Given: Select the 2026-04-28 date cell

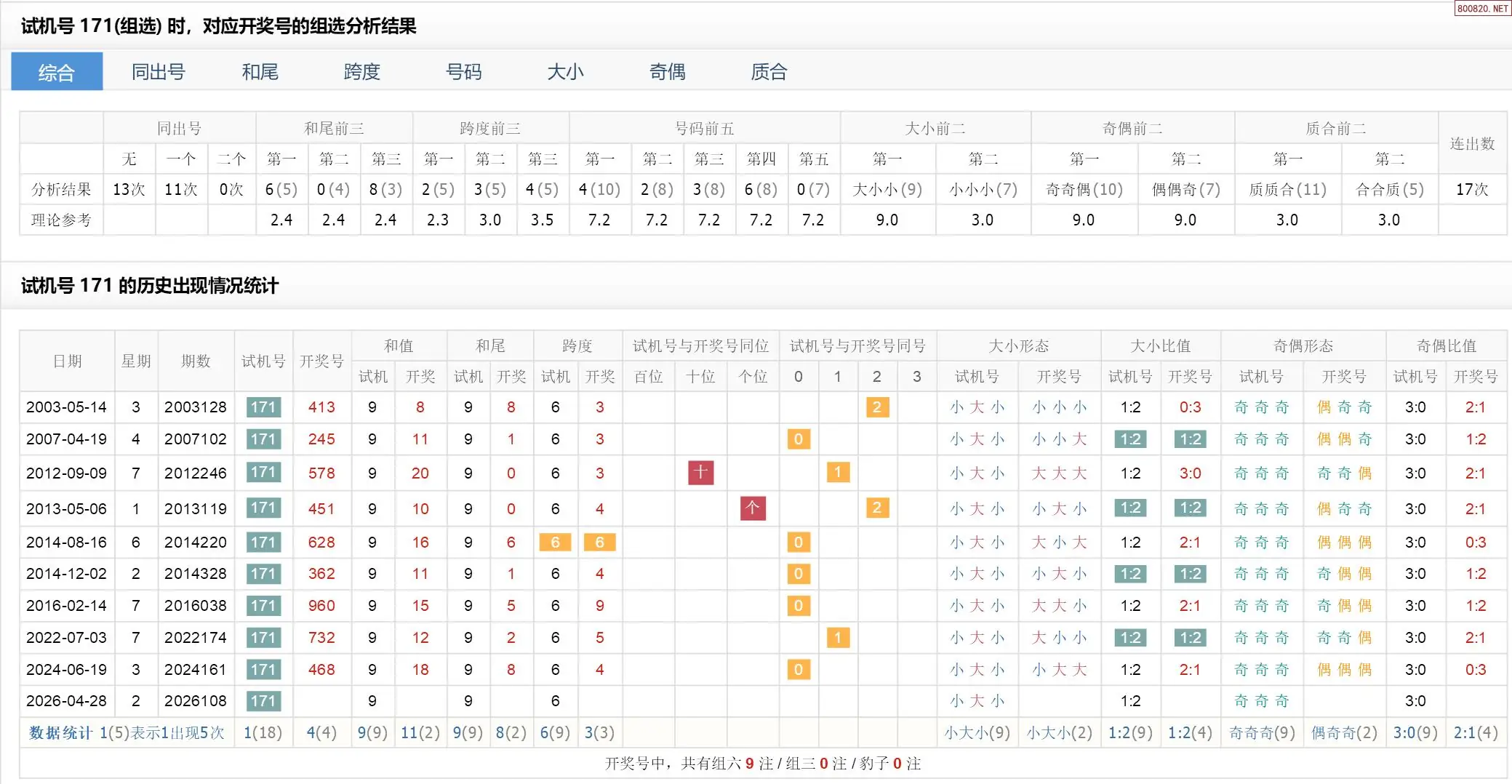Looking at the screenshot, I should 66,701.
